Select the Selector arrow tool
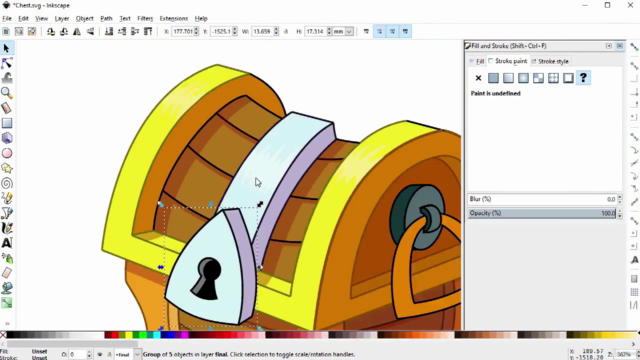The image size is (640, 360). pos(7,48)
